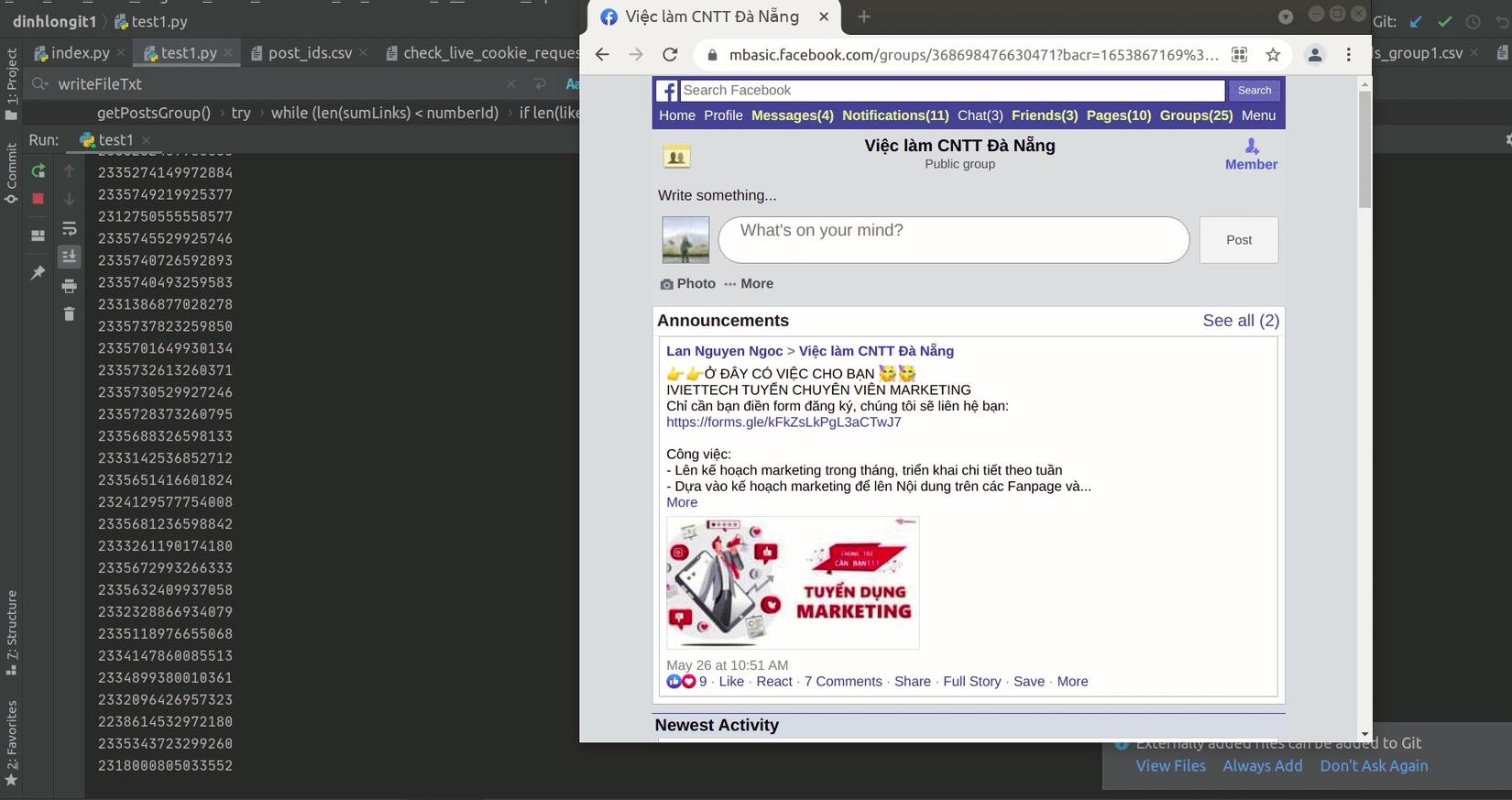The width and height of the screenshot is (1512, 800).
Task: Open Notifications(11) in Facebook nav
Action: 895,115
